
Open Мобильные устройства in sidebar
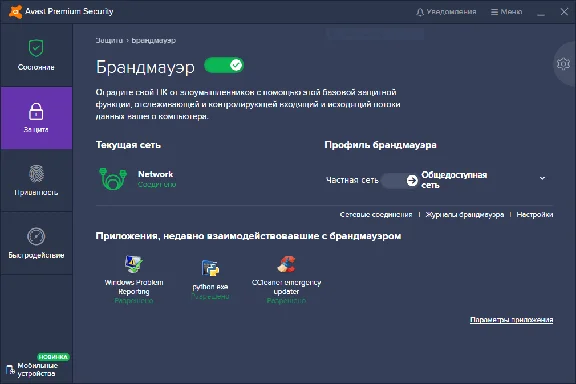(36, 369)
